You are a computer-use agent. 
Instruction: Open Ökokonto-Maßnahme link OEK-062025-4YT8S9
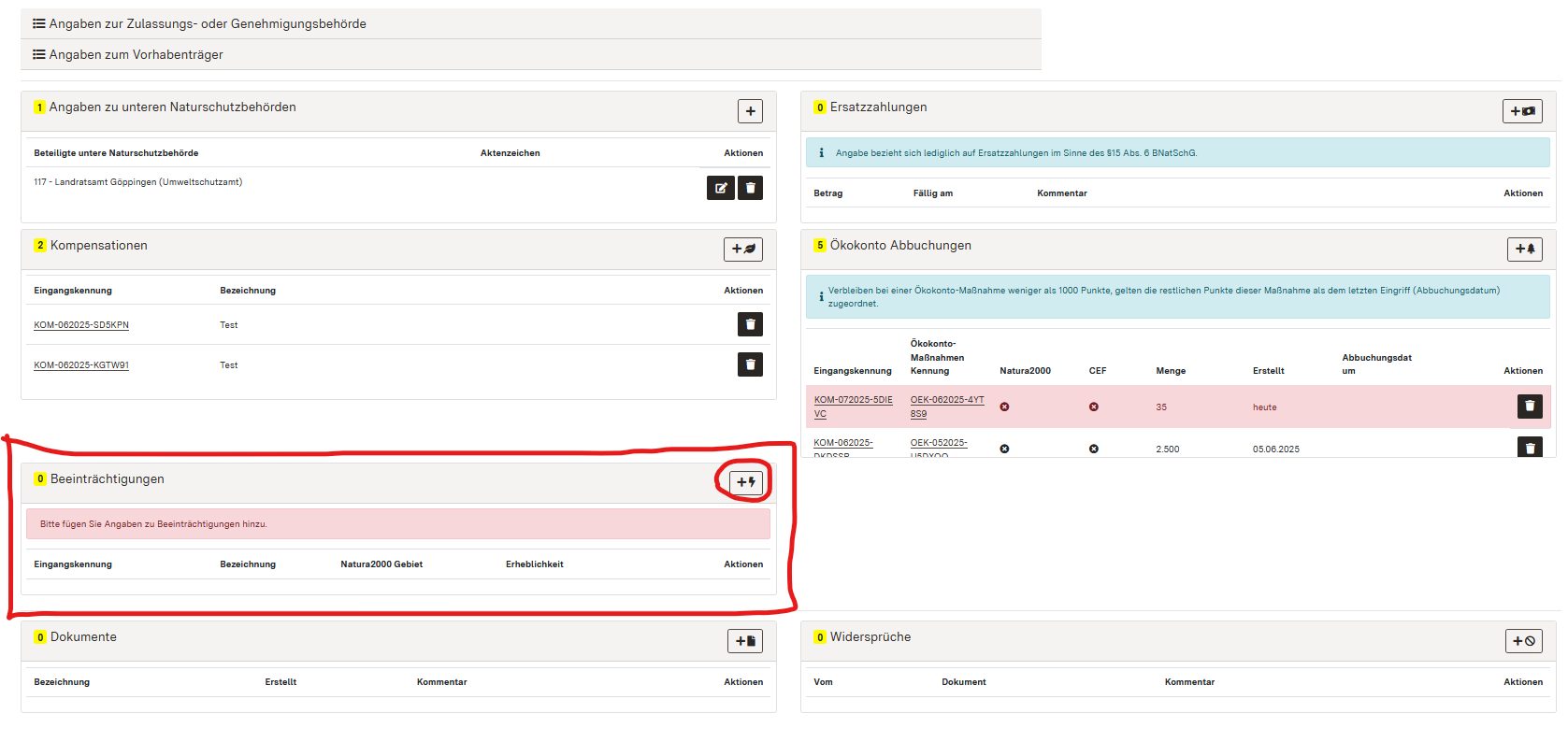click(x=947, y=407)
